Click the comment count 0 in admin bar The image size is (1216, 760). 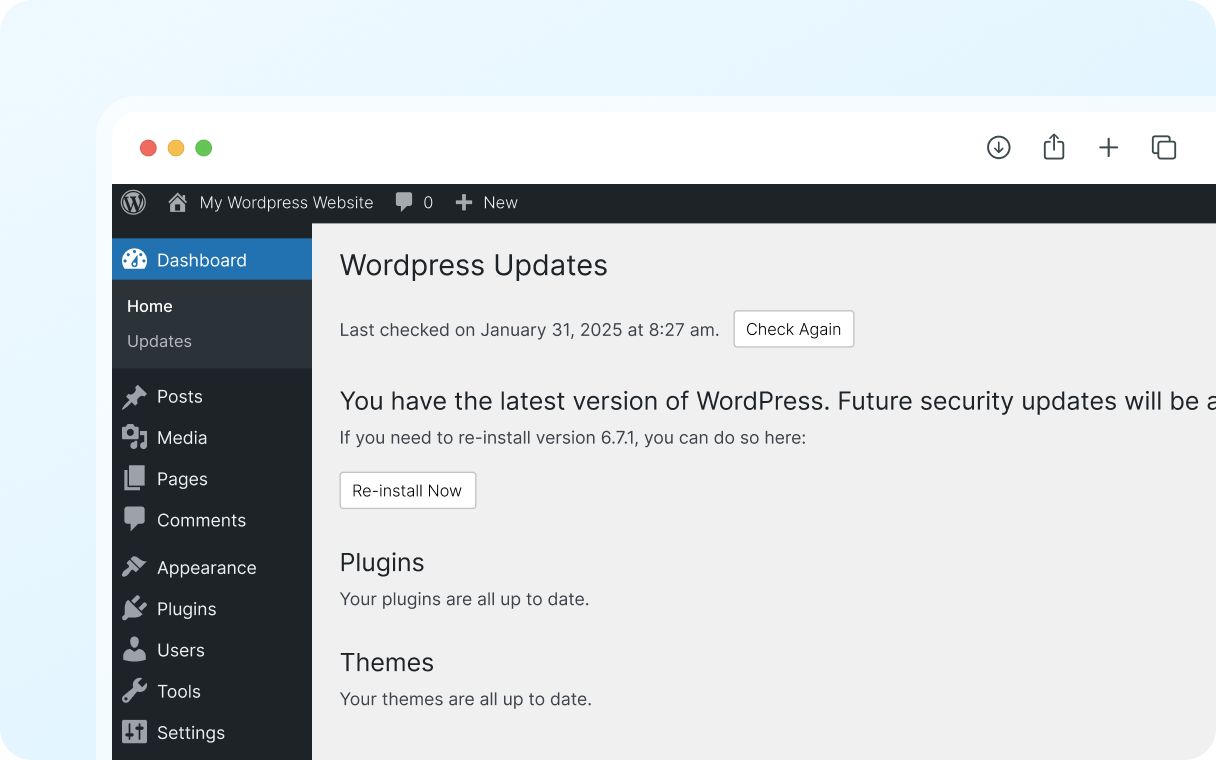pos(428,203)
